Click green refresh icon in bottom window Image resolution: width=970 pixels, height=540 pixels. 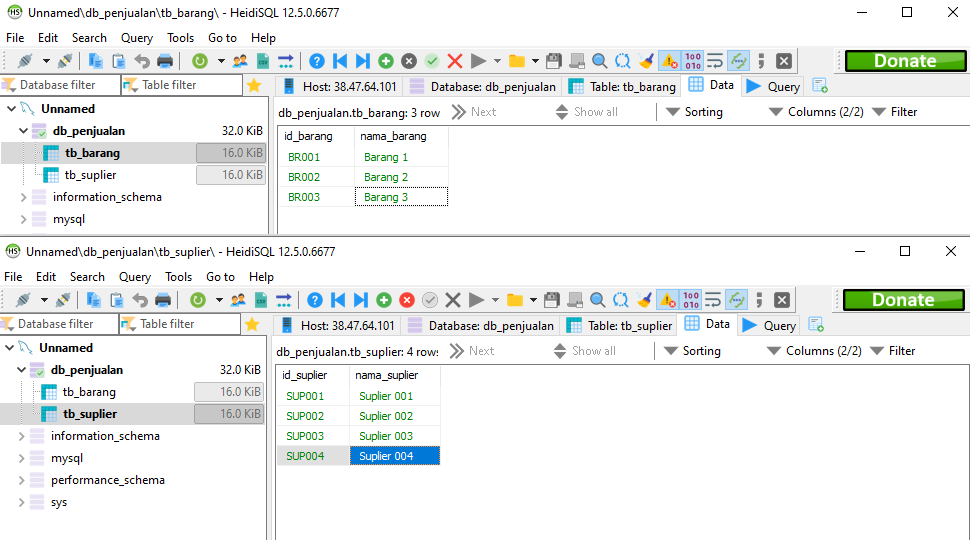(197, 300)
